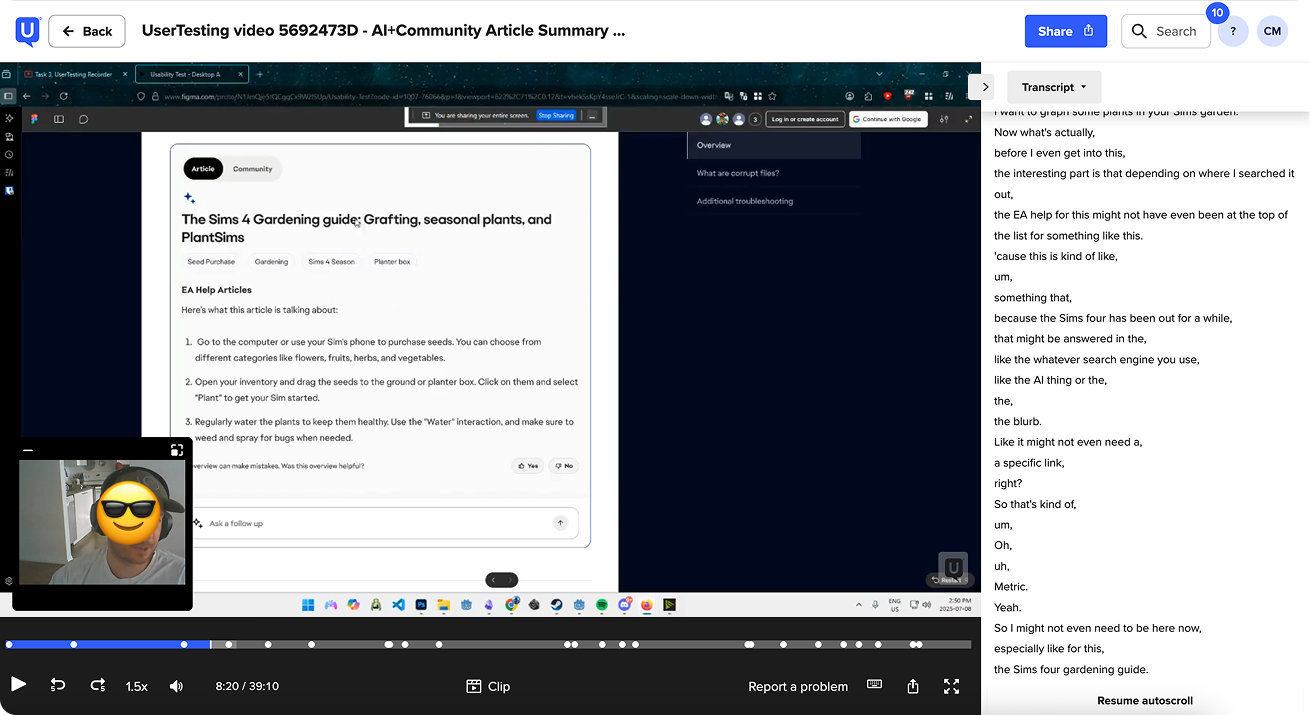Click the Yes thumbs-up feedback button
This screenshot has width=1310, height=715.
527,466
